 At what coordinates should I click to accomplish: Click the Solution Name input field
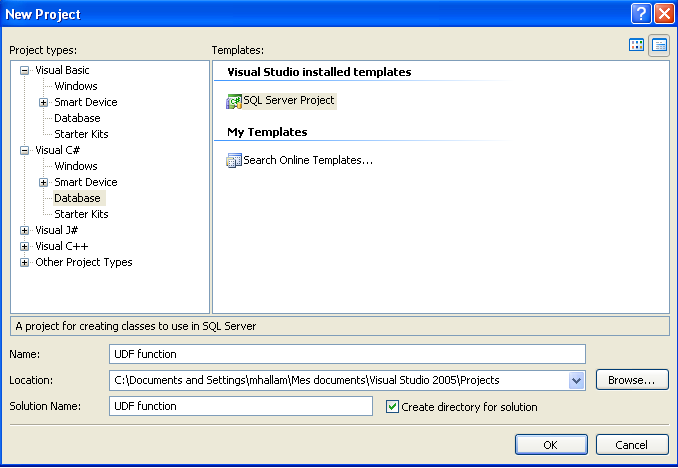[x=241, y=406]
